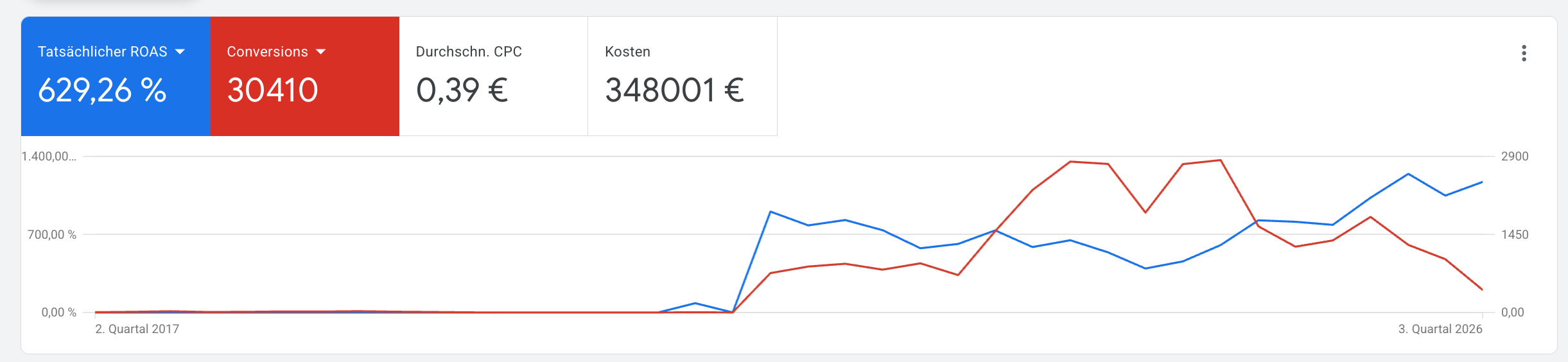Click the 629,26 % ROAS value
This screenshot has width=1568, height=362.
point(103,90)
